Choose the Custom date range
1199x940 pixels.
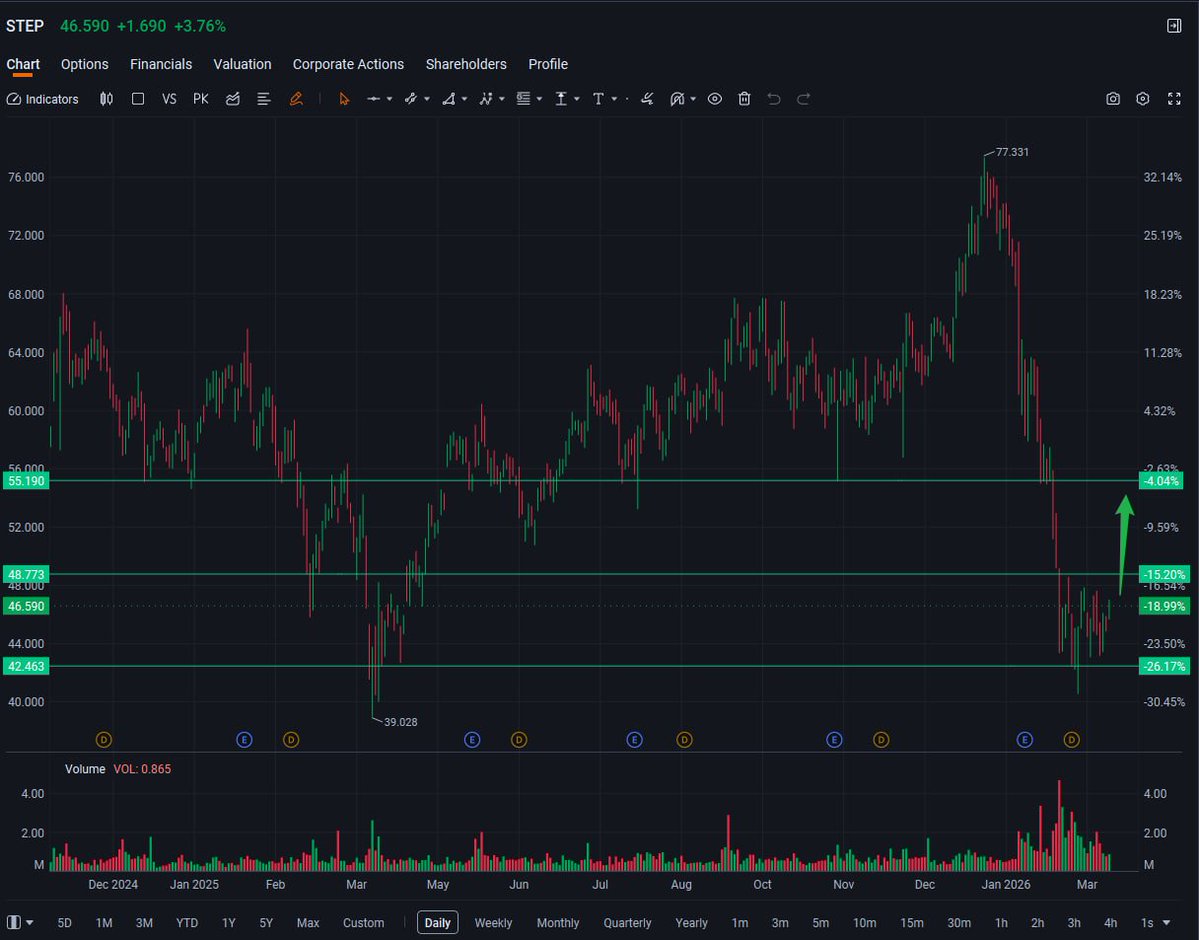(364, 923)
